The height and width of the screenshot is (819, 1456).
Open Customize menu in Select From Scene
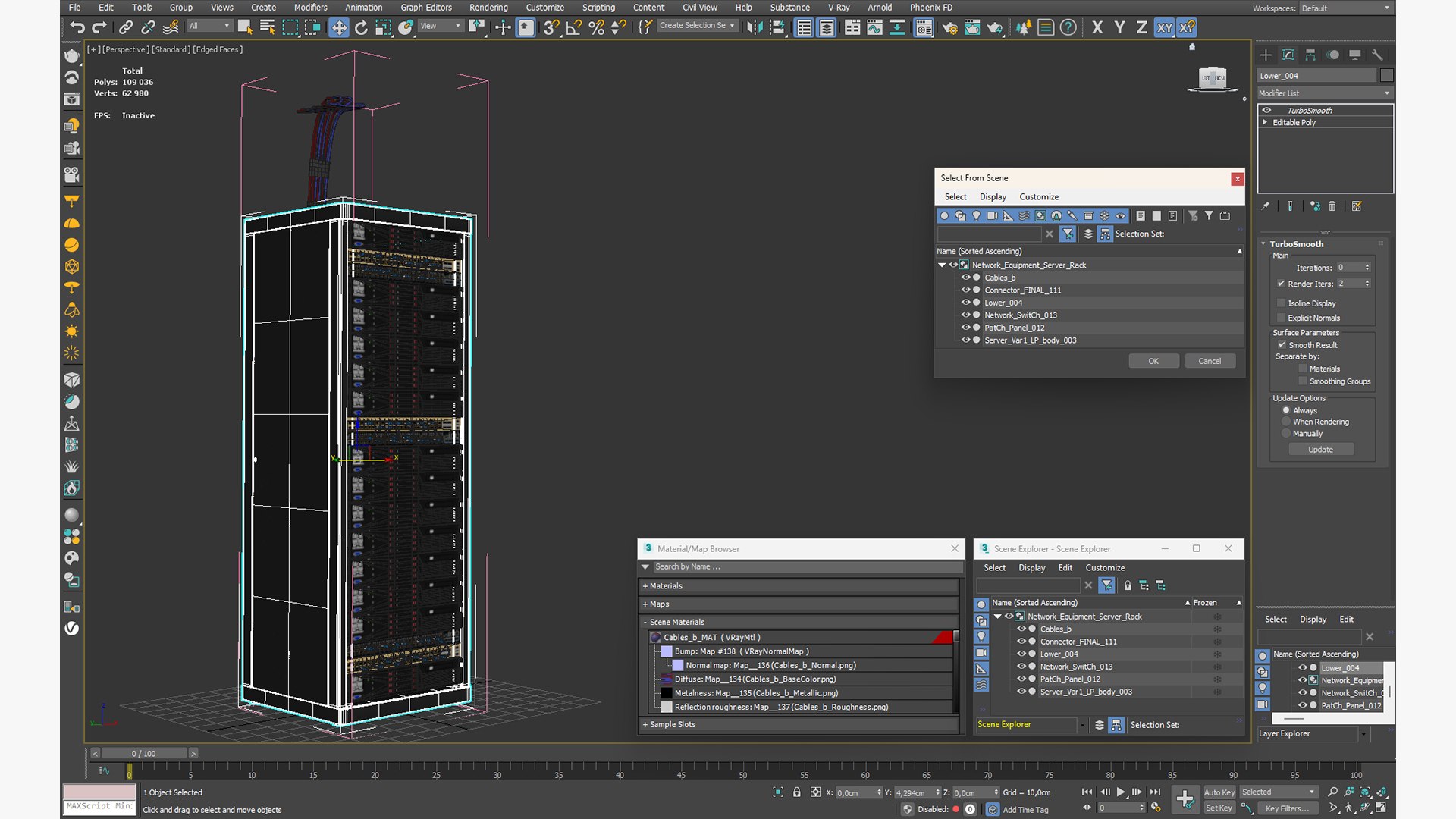click(x=1039, y=197)
